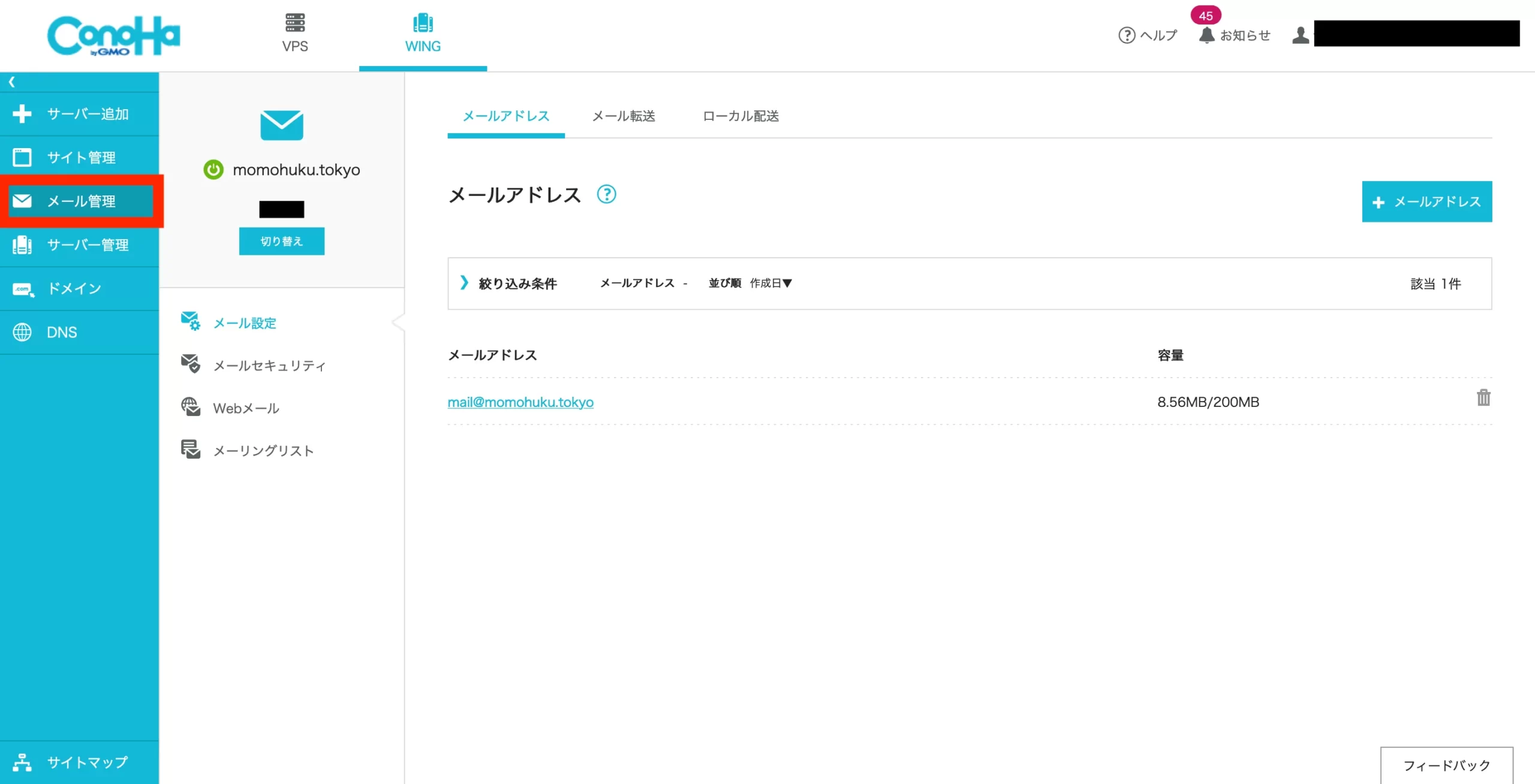
Task: Click the 容量 column header
Action: [1170, 355]
